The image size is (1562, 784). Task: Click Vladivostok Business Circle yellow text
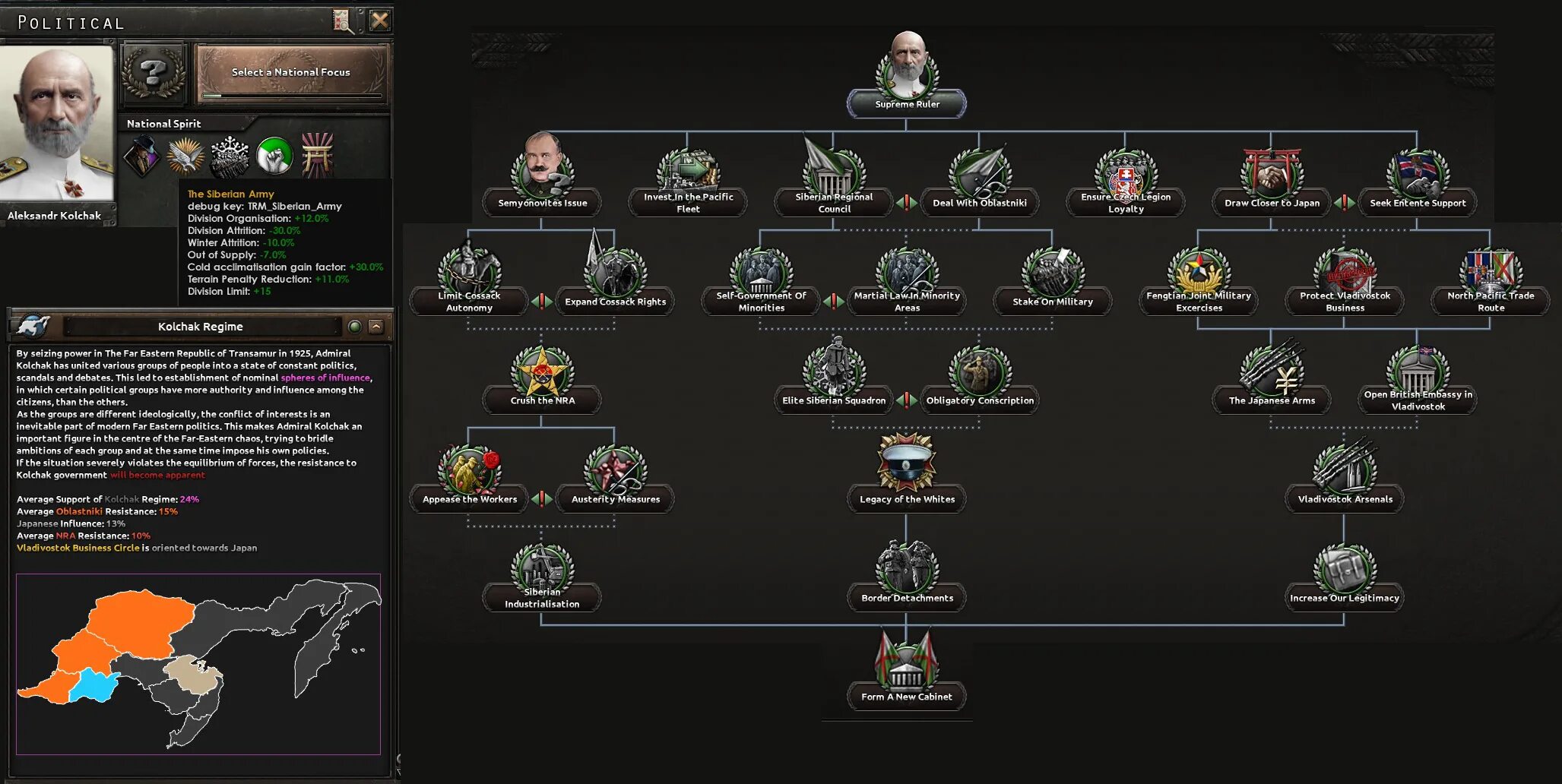pyautogui.click(x=78, y=548)
